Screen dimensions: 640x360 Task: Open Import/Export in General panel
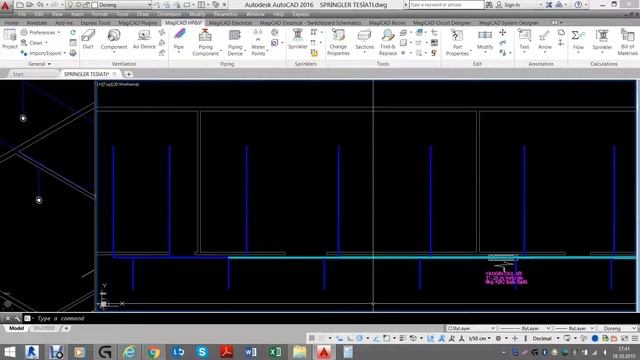[x=43, y=53]
